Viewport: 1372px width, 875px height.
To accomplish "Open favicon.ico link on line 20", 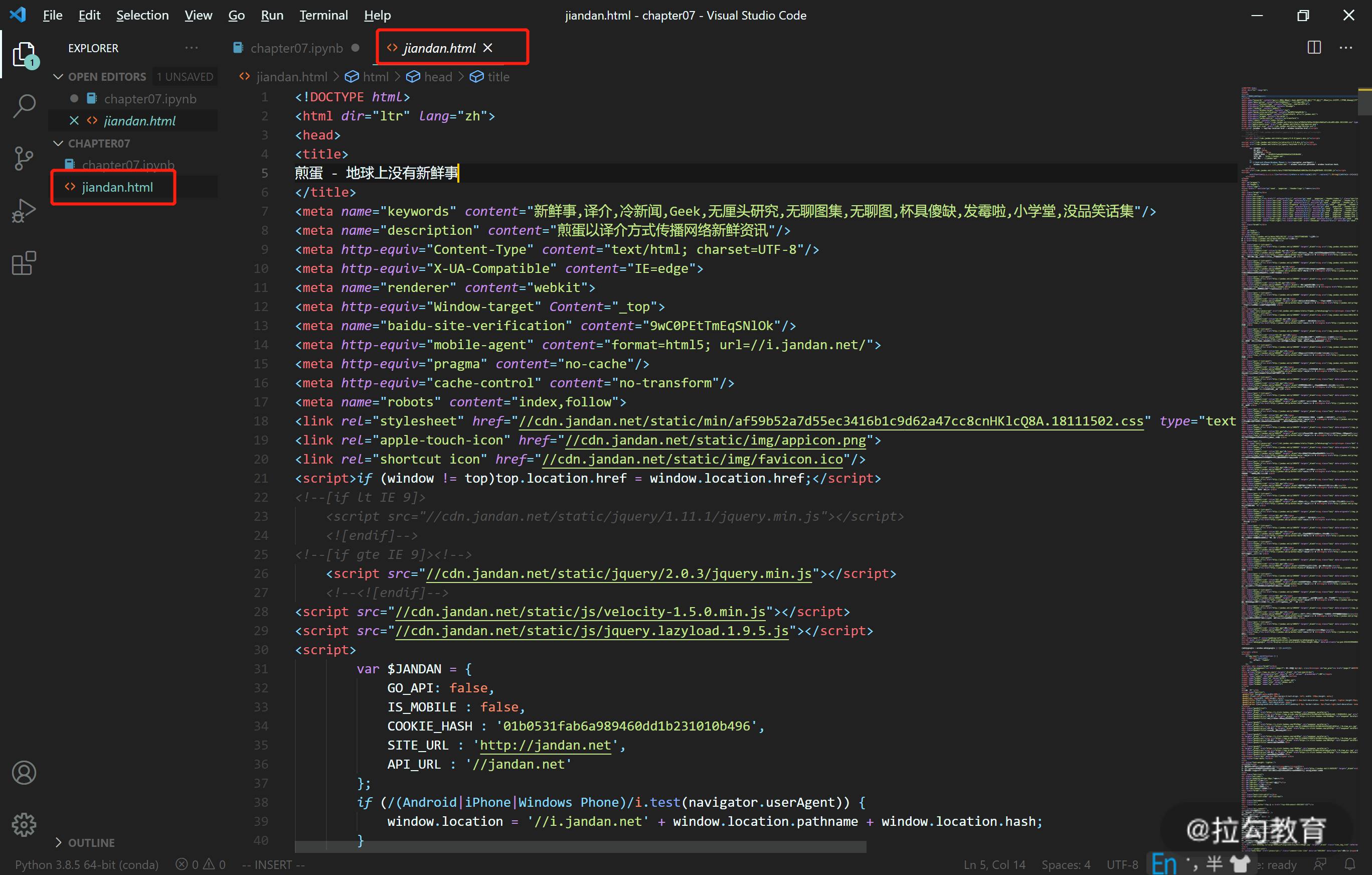I will [692, 460].
